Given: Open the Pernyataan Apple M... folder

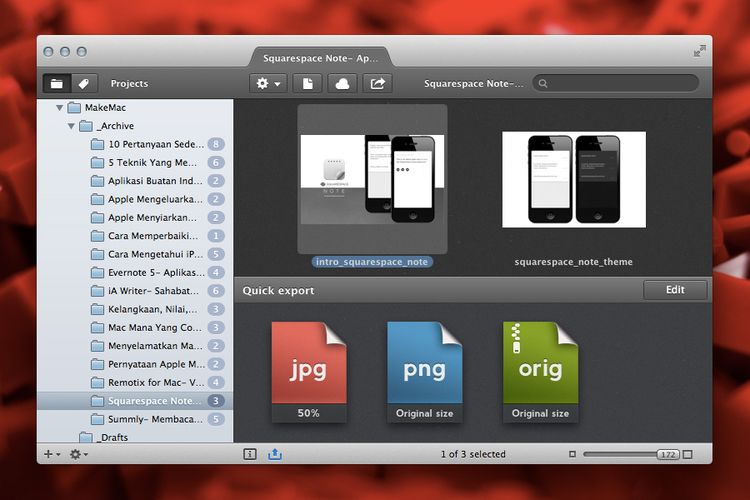Looking at the screenshot, I should (135, 364).
